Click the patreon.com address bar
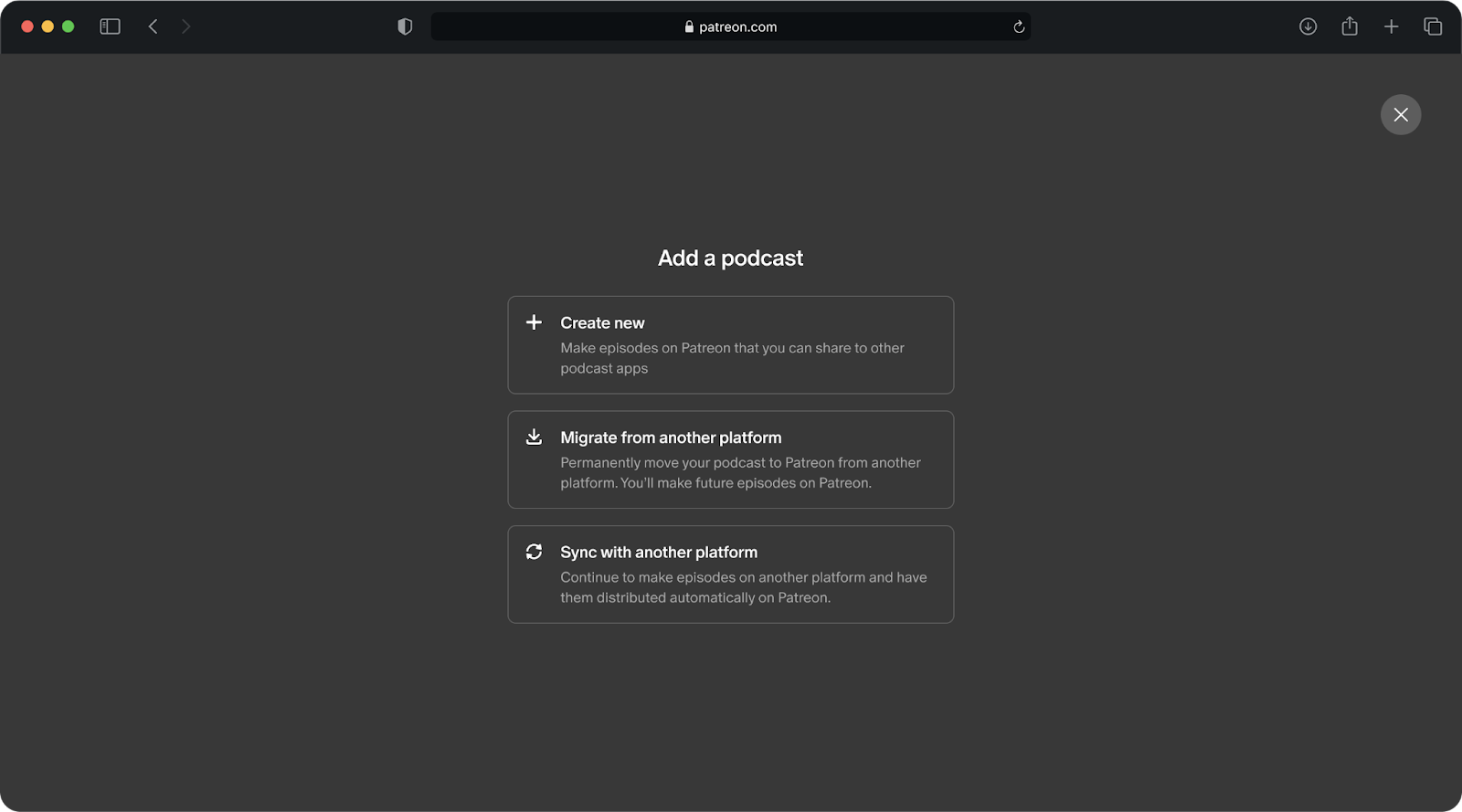Viewport: 1462px width, 812px height. 731,26
